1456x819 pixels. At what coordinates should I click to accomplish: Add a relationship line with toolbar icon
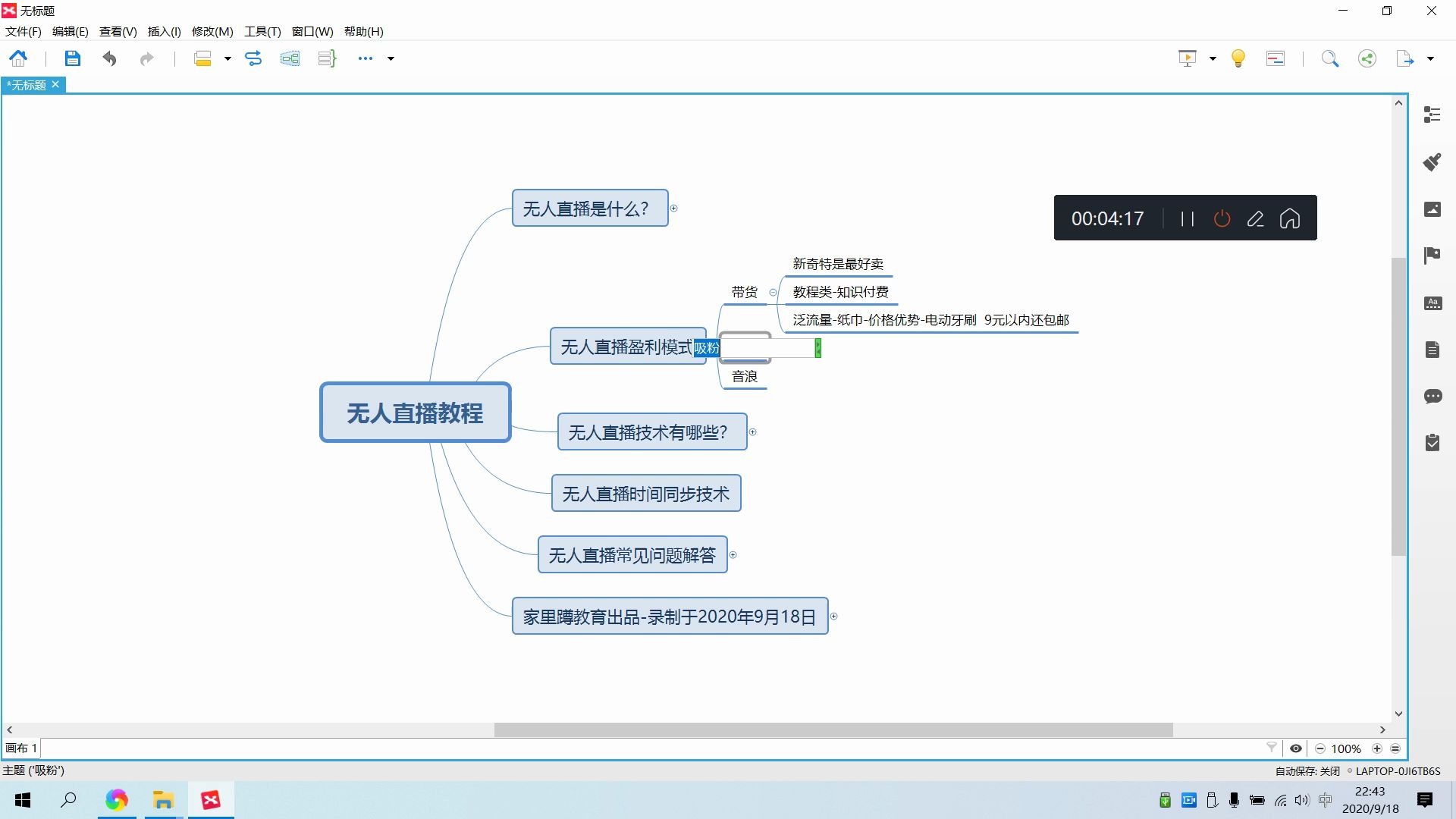coord(253,58)
